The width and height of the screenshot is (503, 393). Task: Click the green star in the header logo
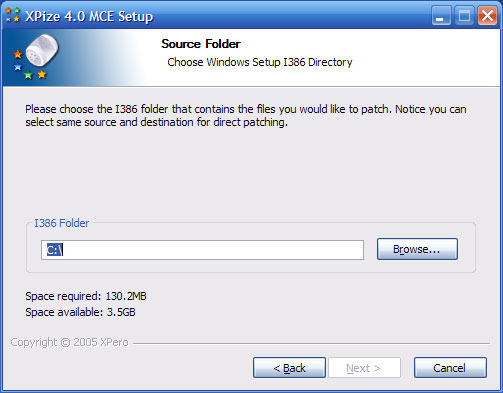(x=28, y=75)
